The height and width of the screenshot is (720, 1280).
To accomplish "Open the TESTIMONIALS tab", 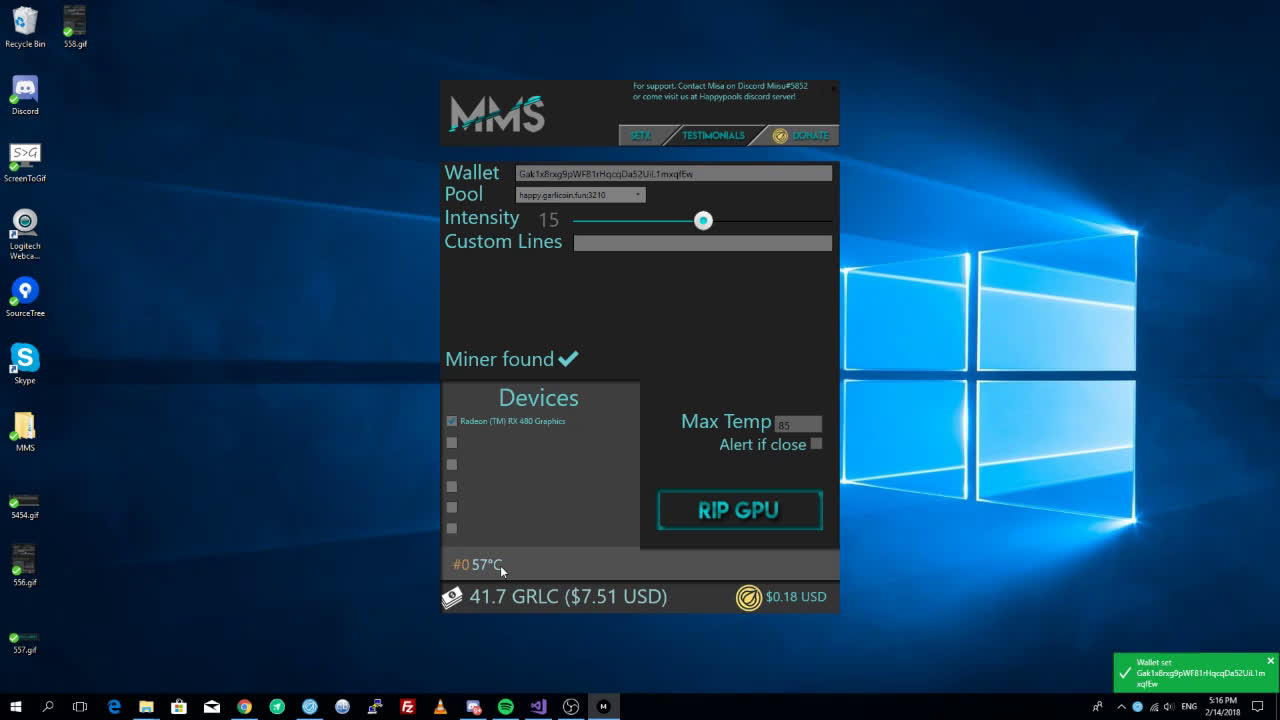I will tap(713, 135).
